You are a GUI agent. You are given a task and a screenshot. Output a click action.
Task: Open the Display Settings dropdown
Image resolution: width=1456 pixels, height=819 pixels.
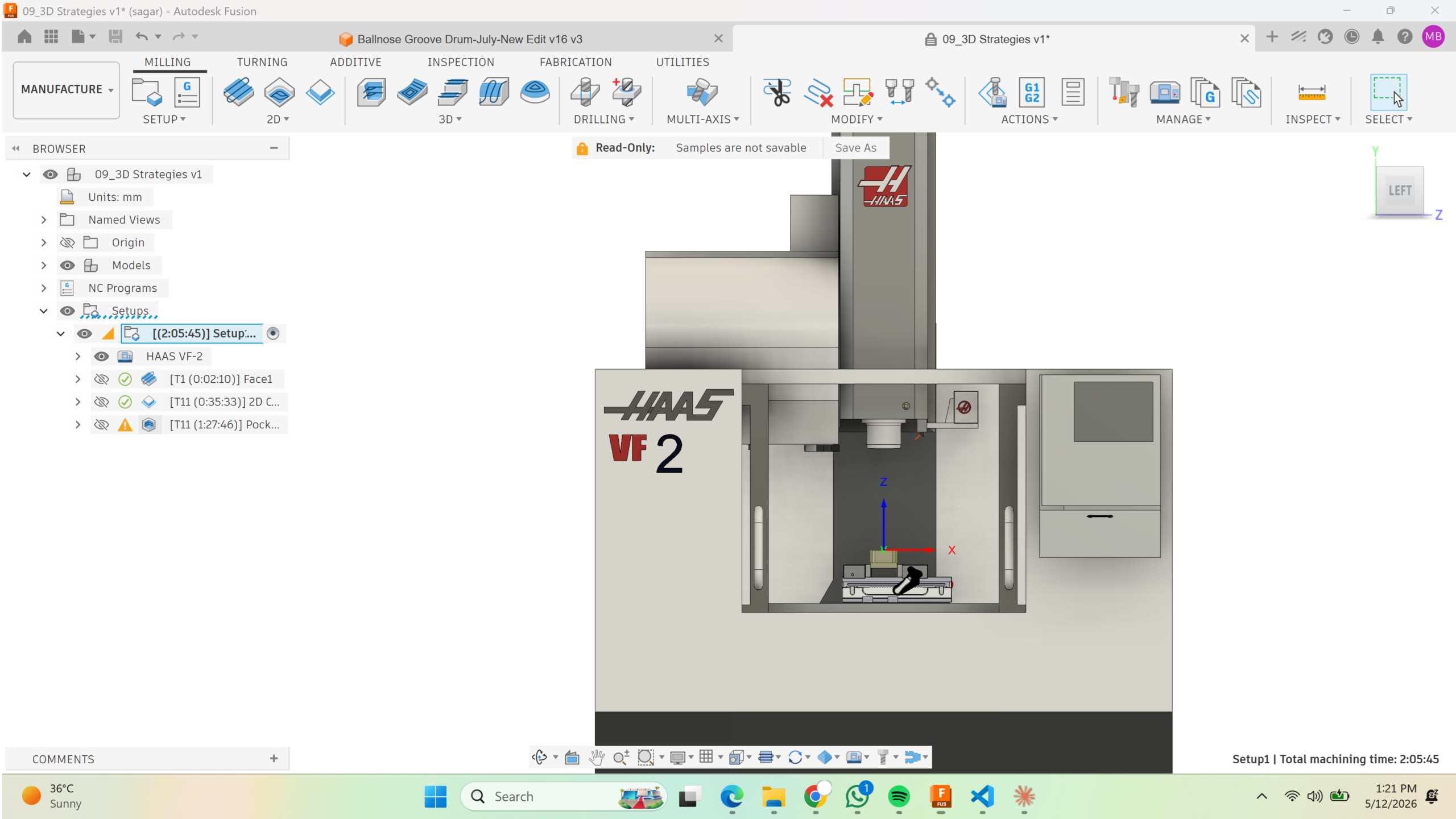point(681,757)
